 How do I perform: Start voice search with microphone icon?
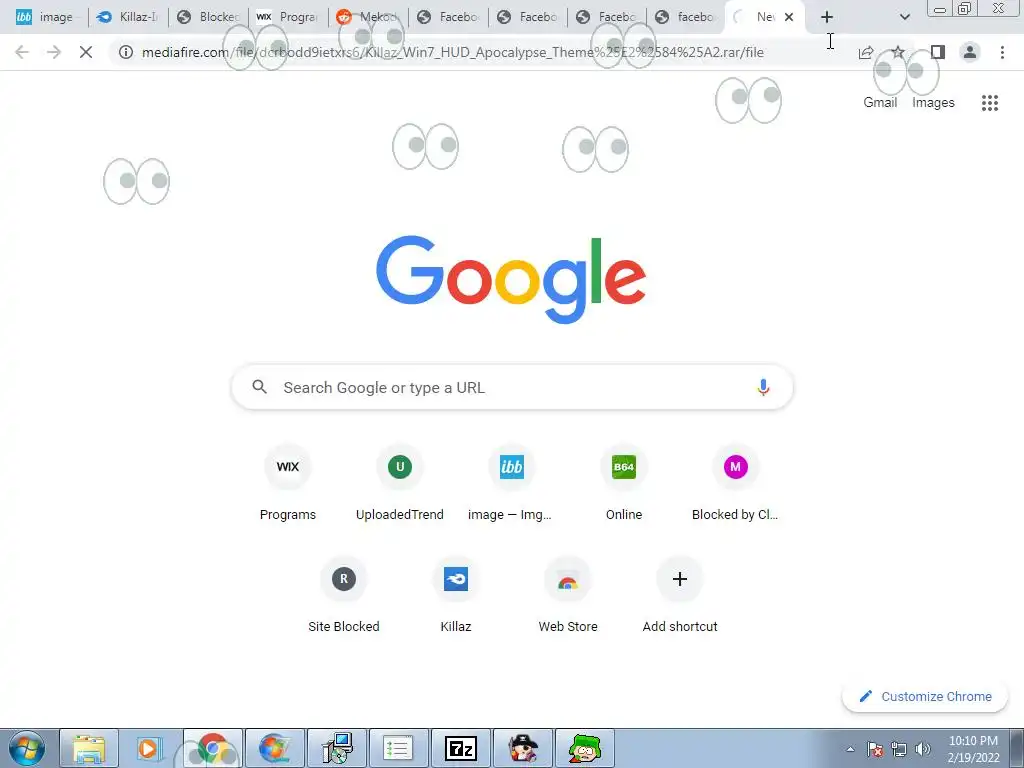763,387
